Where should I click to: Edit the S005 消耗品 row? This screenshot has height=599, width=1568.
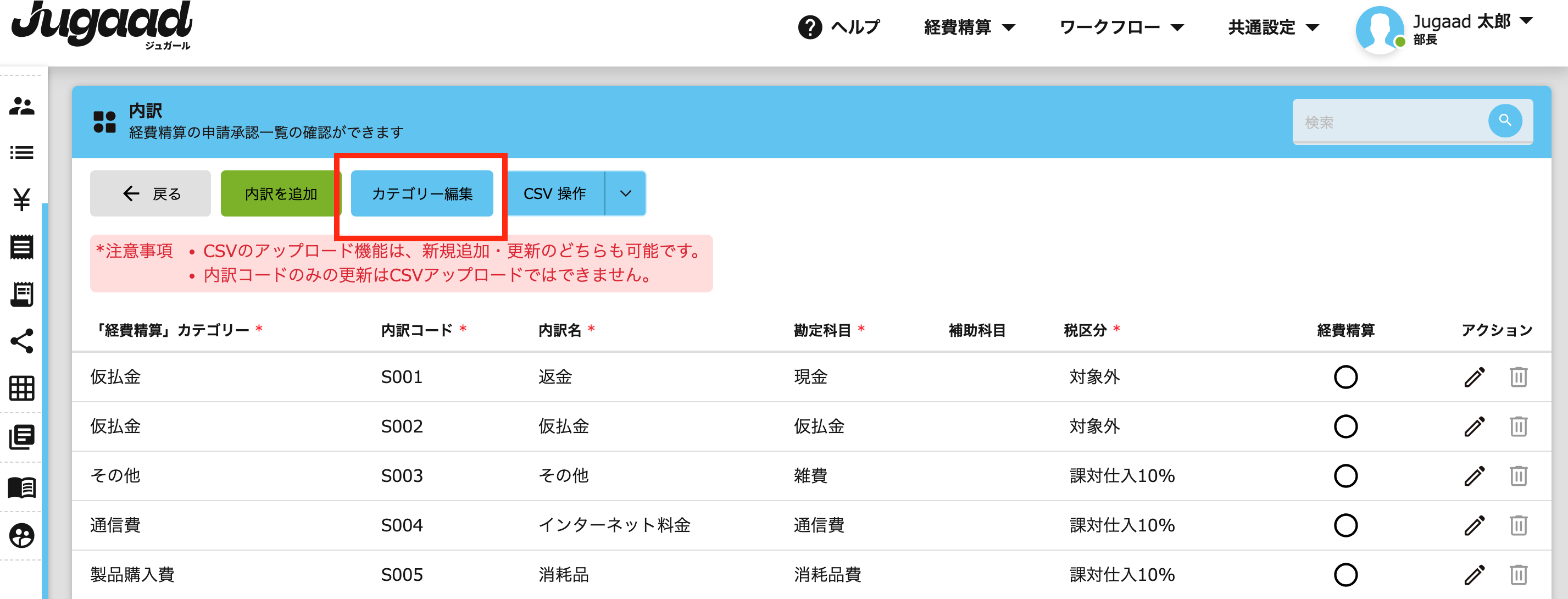pyautogui.click(x=1474, y=574)
